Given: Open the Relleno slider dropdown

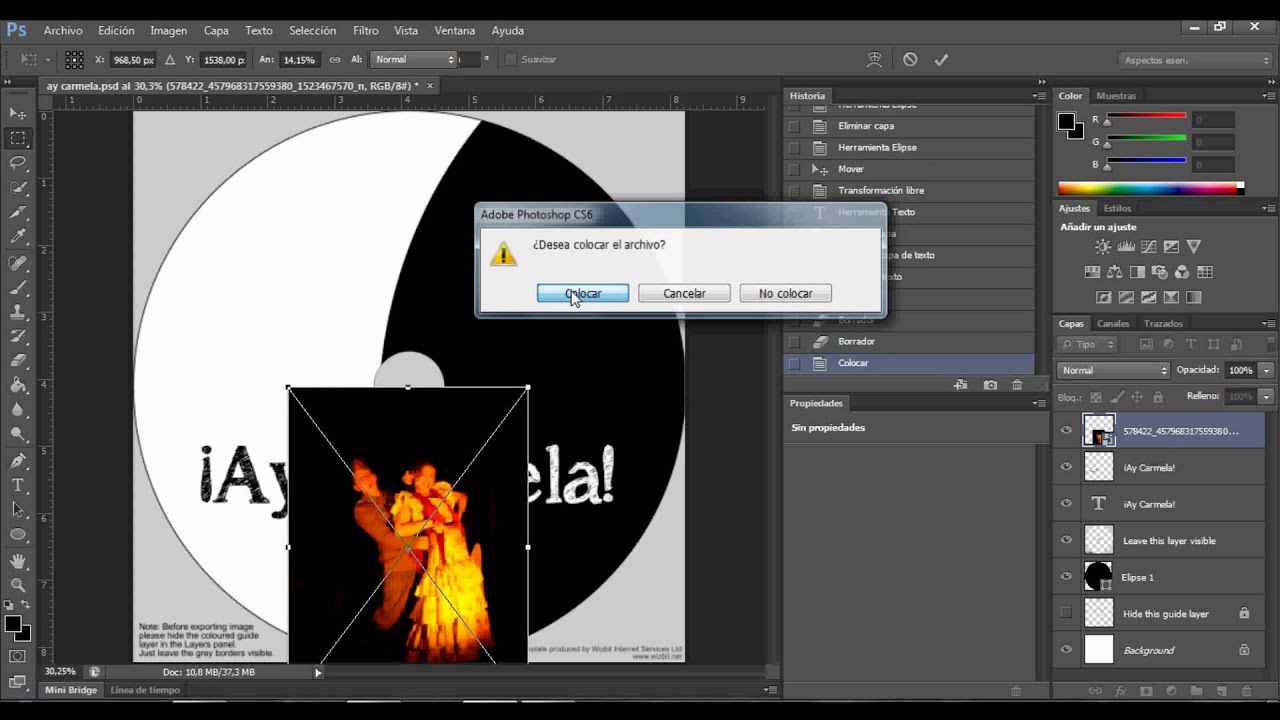Looking at the screenshot, I should [1267, 396].
